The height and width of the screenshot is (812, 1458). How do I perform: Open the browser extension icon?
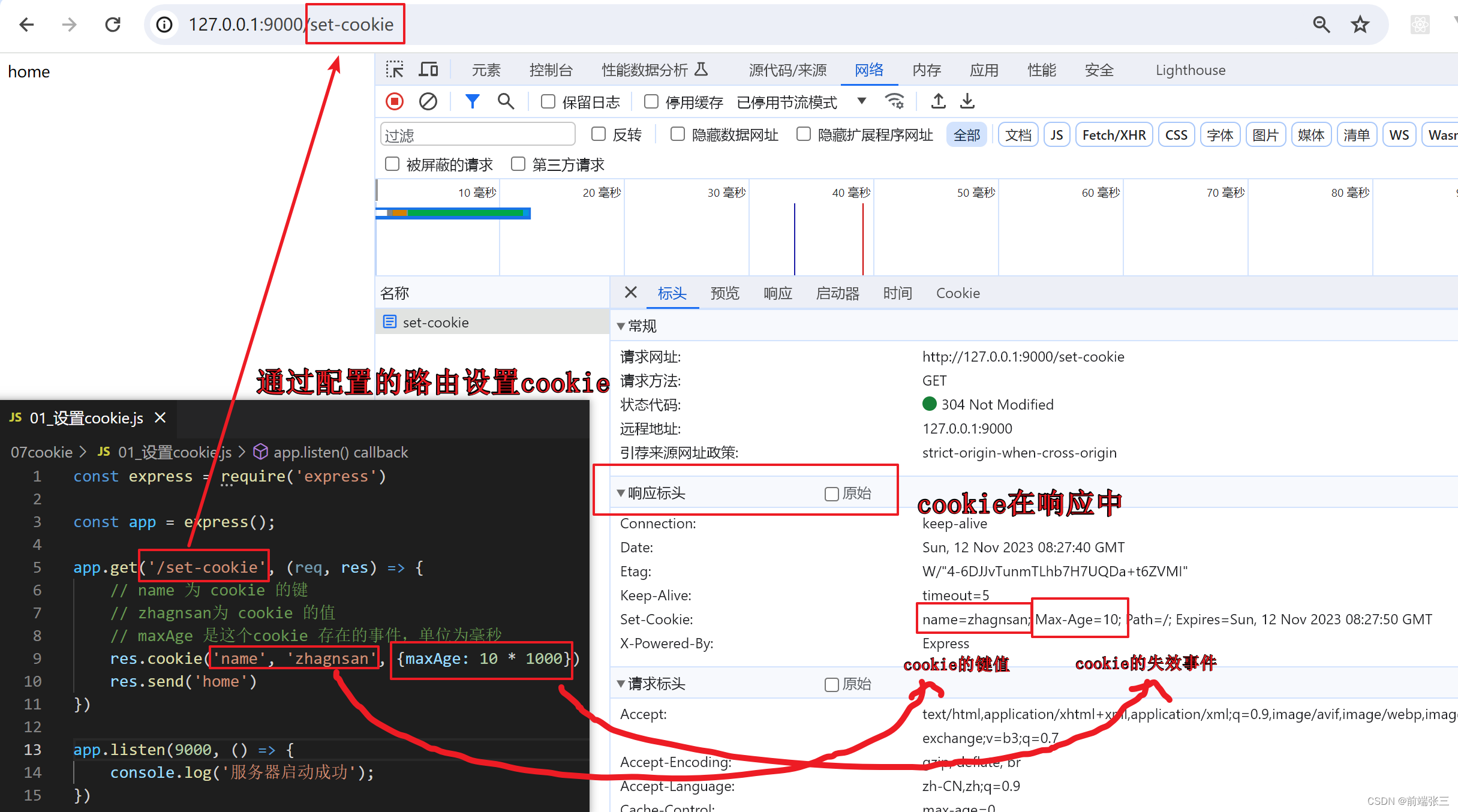(1420, 25)
